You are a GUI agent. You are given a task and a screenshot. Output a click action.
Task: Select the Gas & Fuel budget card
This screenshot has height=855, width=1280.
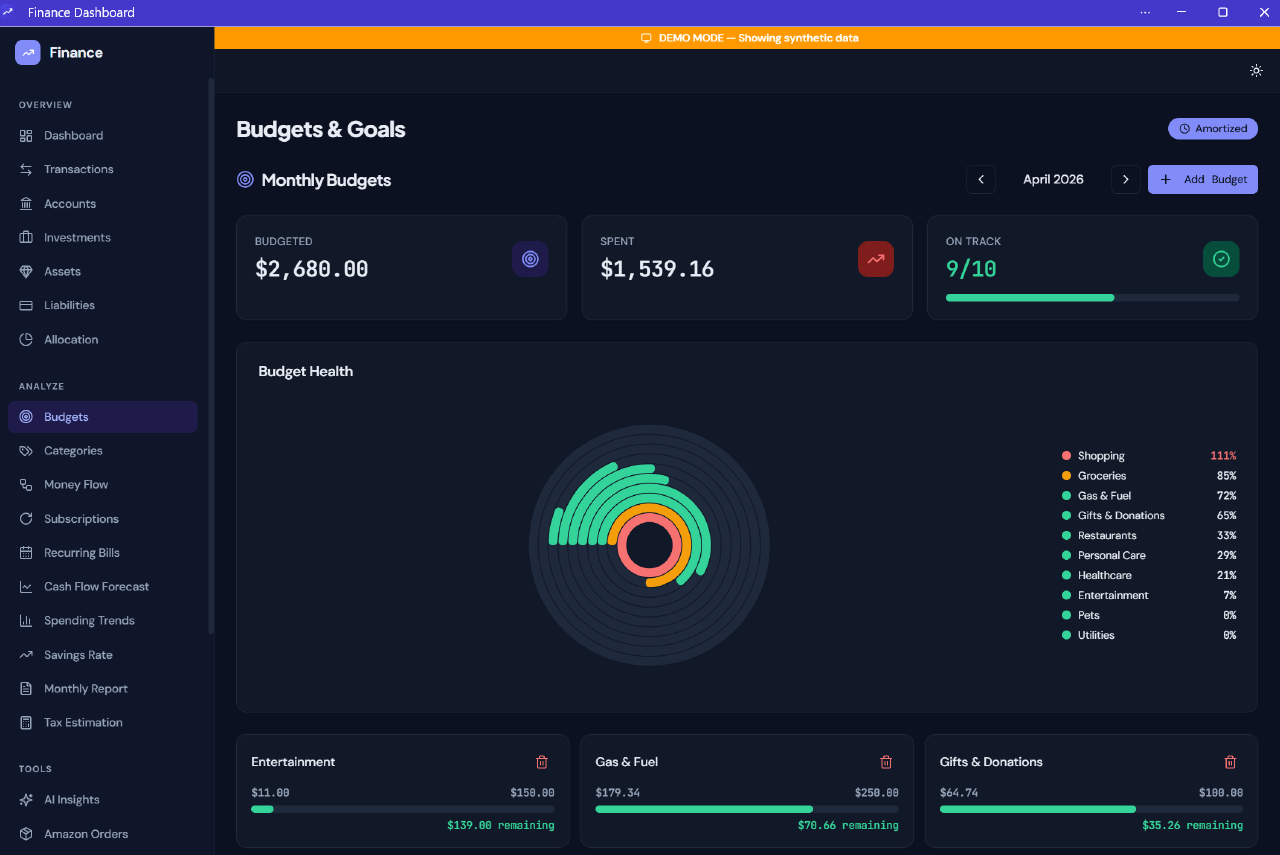[746, 790]
